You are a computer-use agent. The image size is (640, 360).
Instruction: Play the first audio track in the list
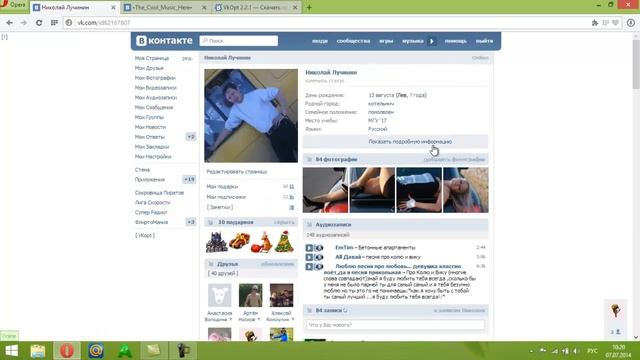click(309, 247)
